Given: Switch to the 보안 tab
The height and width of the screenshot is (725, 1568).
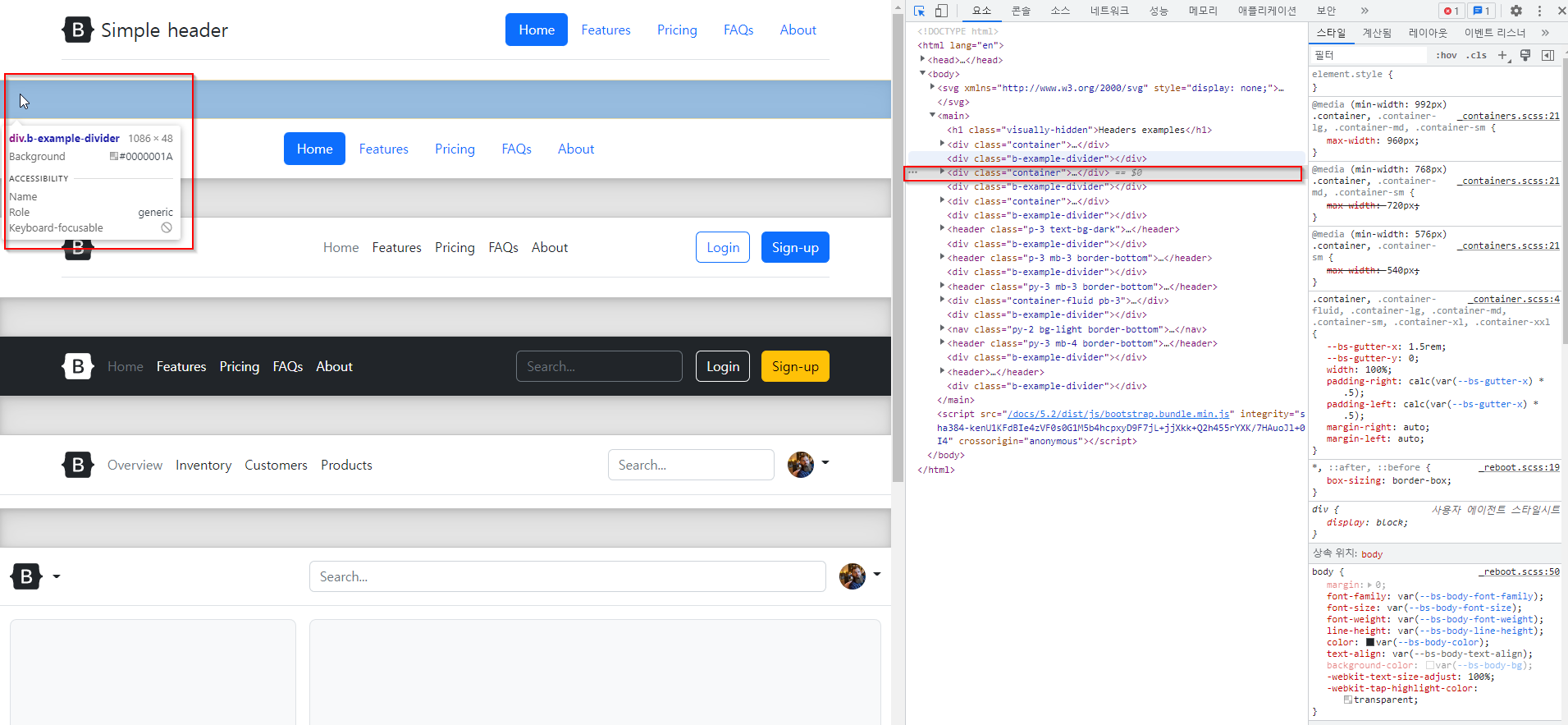Looking at the screenshot, I should coord(1326,11).
